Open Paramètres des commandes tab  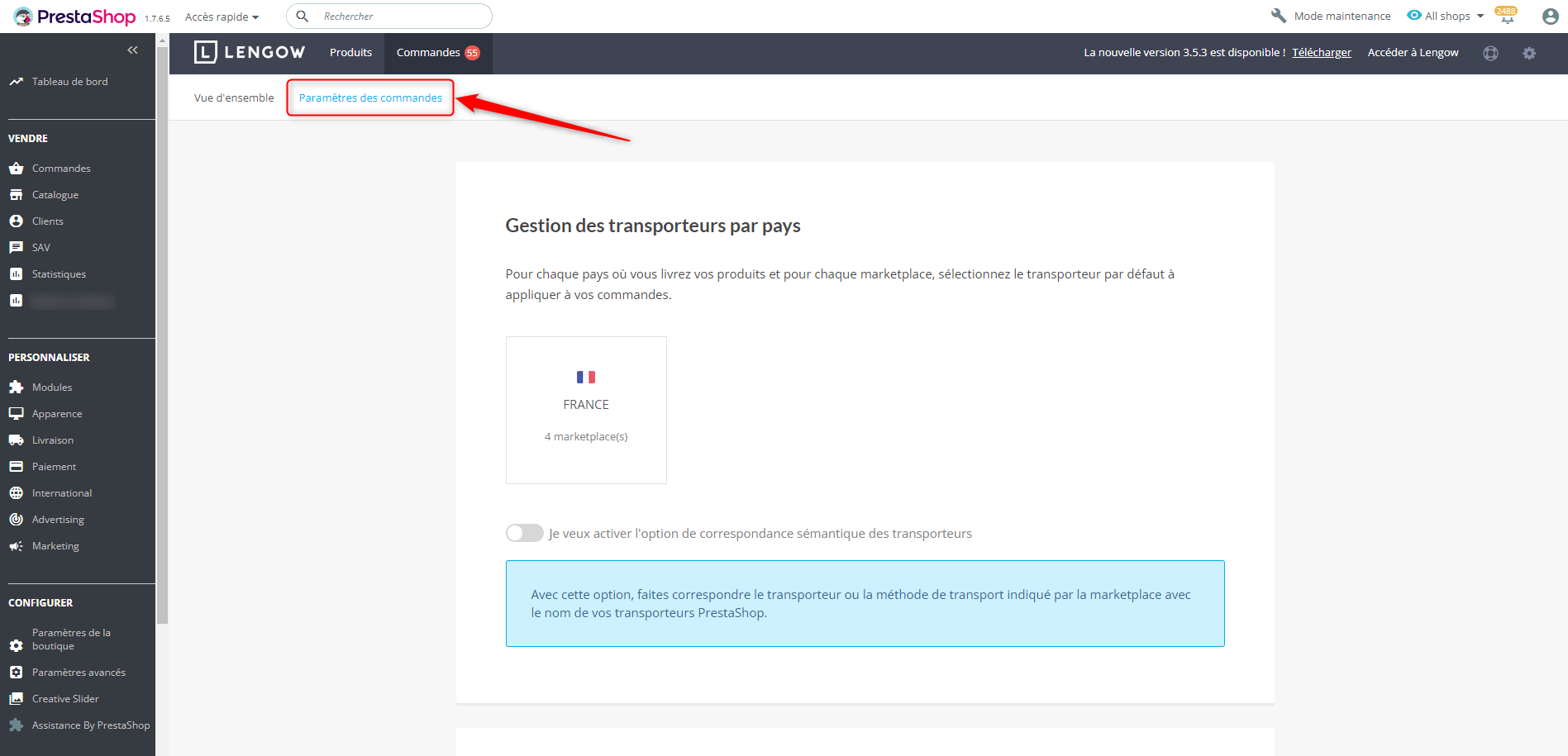[x=370, y=97]
